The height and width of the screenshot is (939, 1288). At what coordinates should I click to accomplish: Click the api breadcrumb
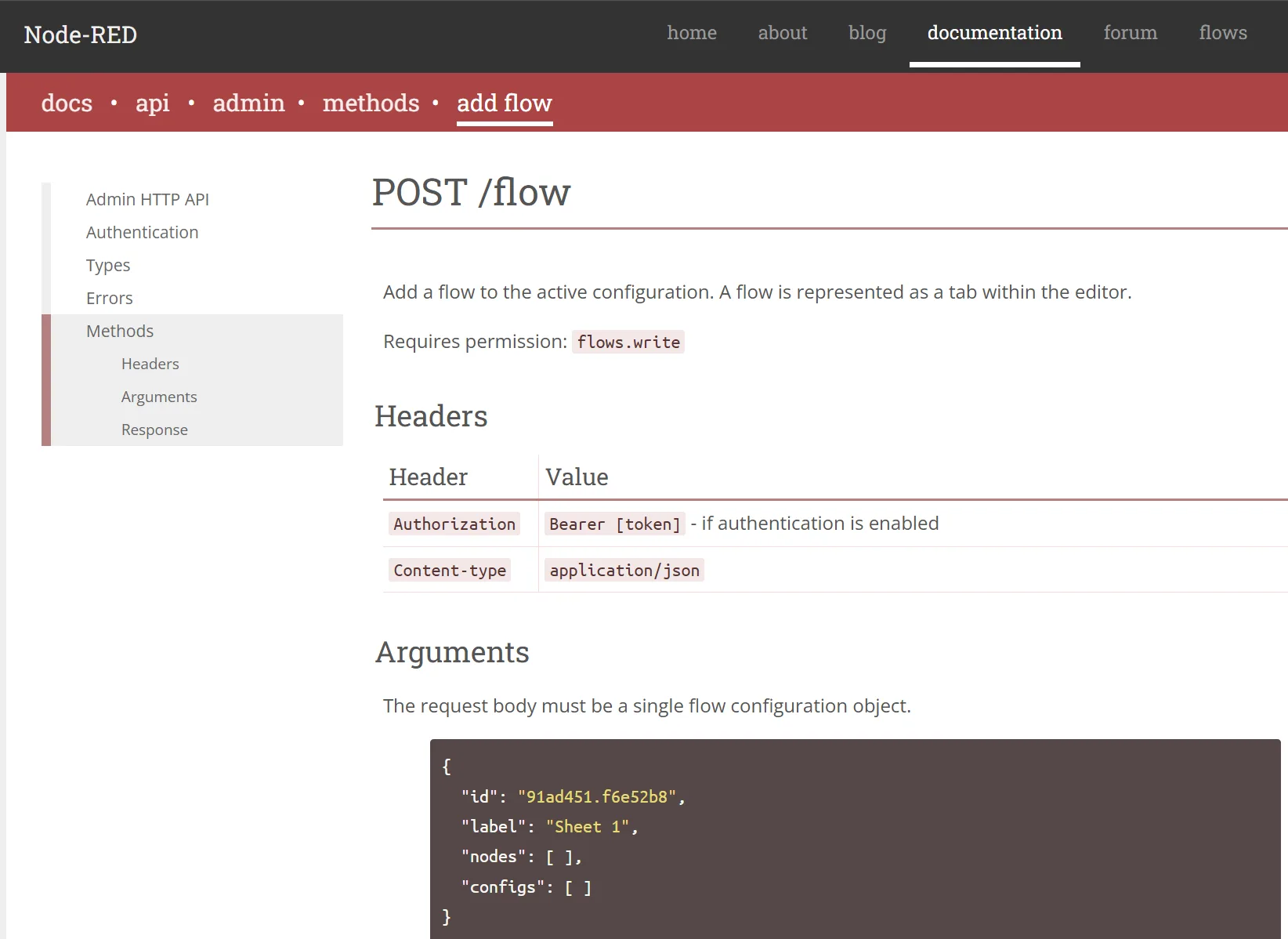(x=153, y=103)
